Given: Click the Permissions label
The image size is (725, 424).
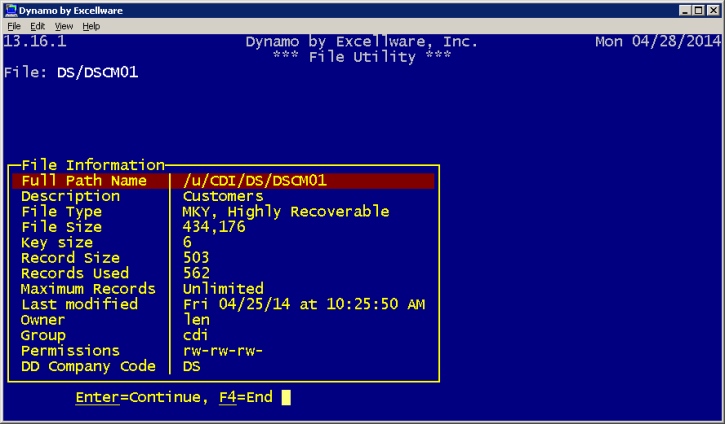Looking at the screenshot, I should [x=70, y=351].
